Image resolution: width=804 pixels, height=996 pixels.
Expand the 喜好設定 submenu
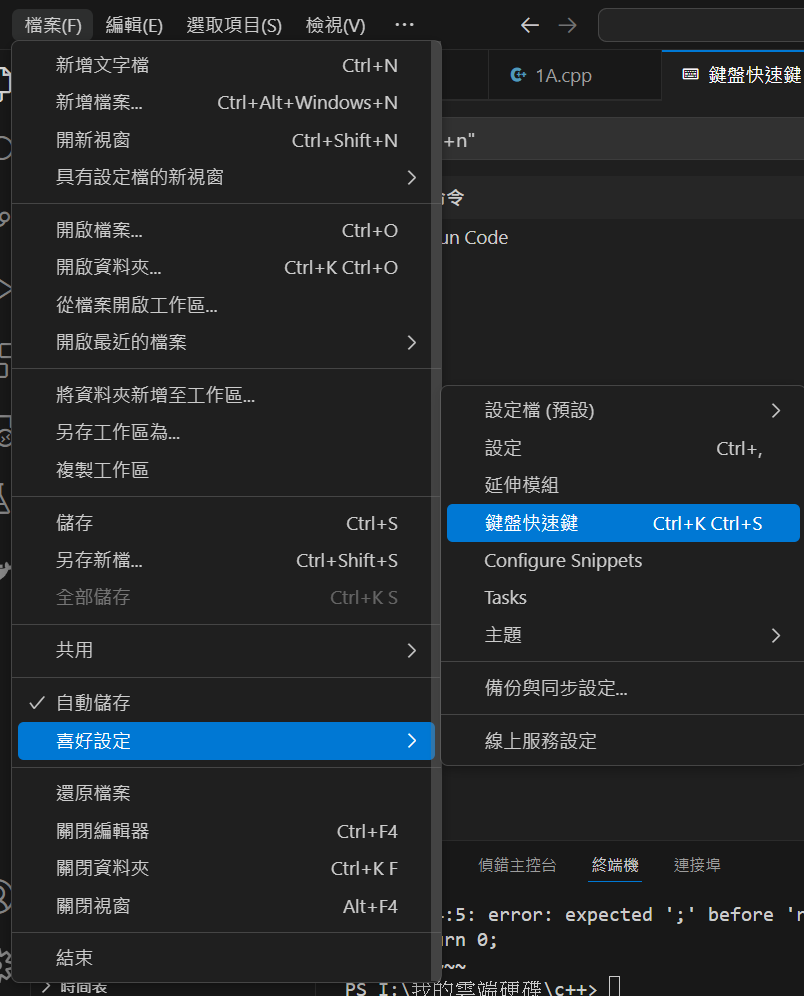tap(226, 741)
